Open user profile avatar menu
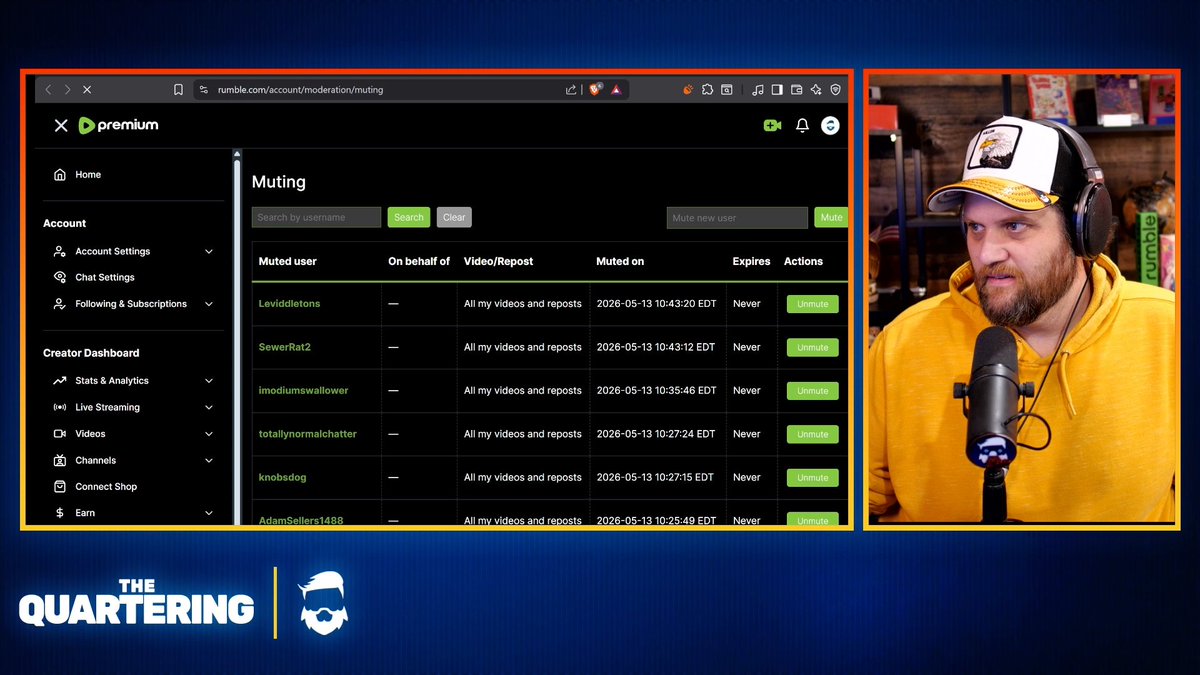The image size is (1200, 675). 830,125
